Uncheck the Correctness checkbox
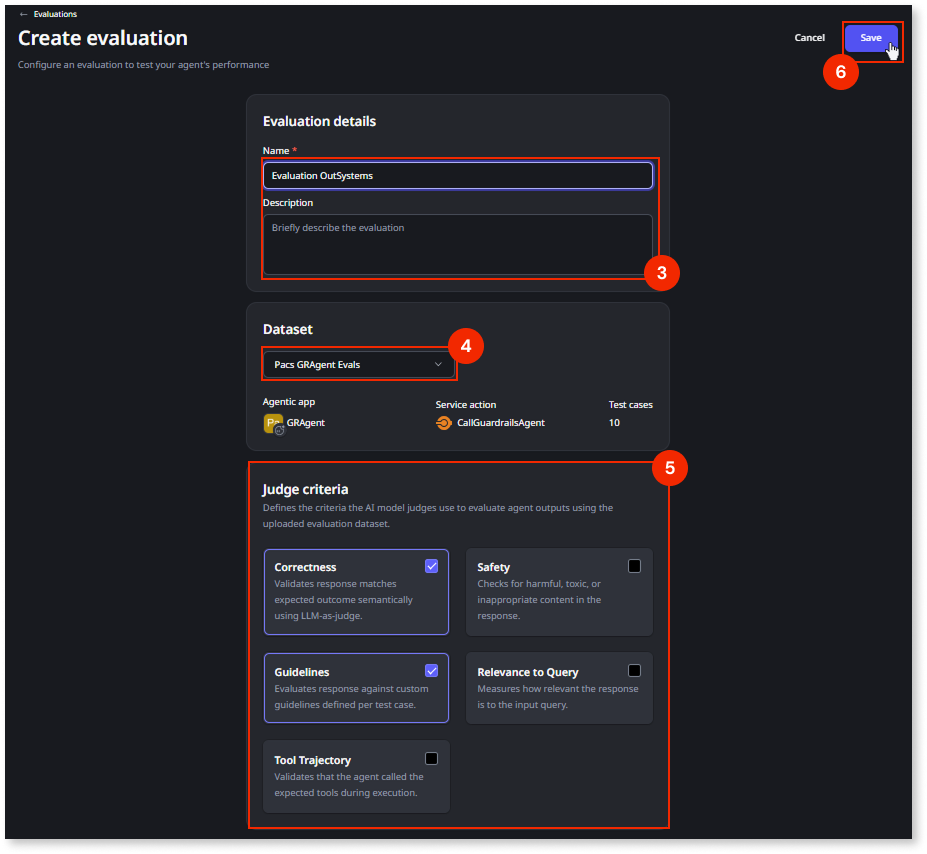The width and height of the screenshot is (927, 854). point(432,566)
